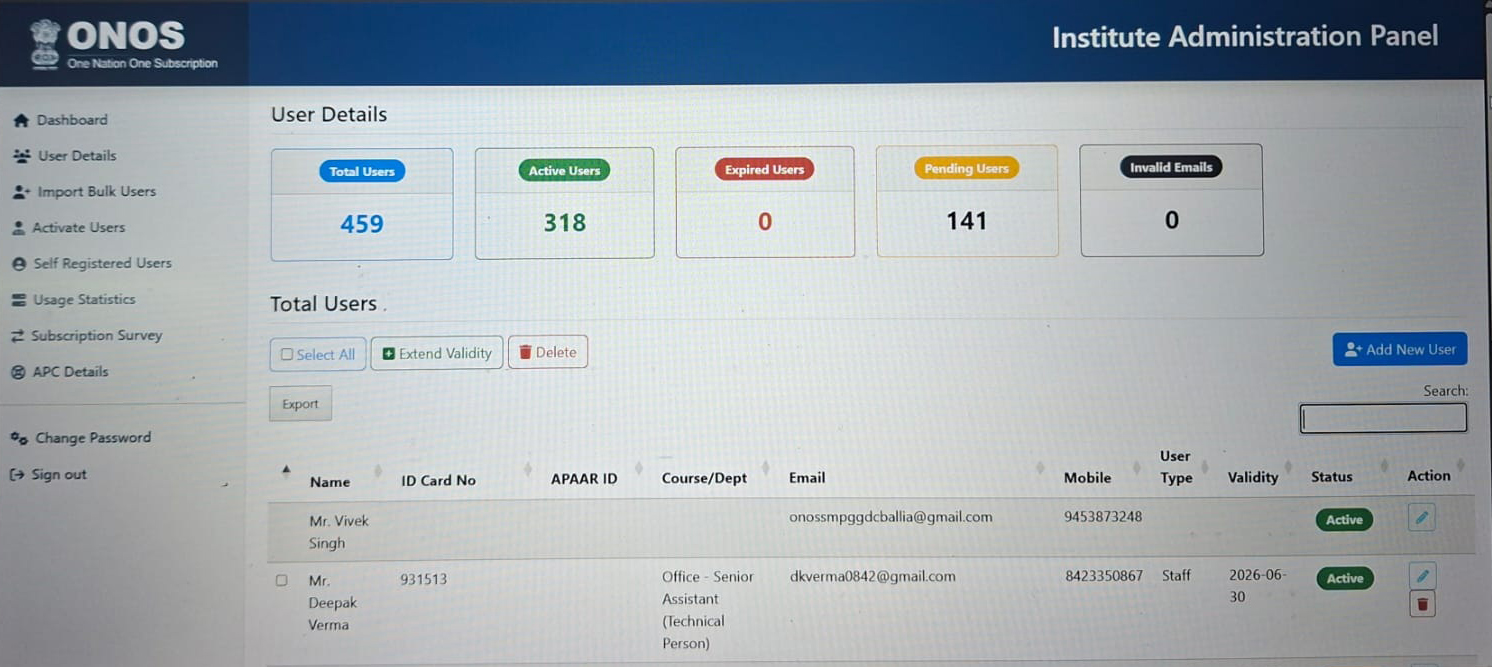Viewport: 1492px width, 667px height.
Task: Click the Usage Statistics icon in sidebar
Action: tap(17, 300)
